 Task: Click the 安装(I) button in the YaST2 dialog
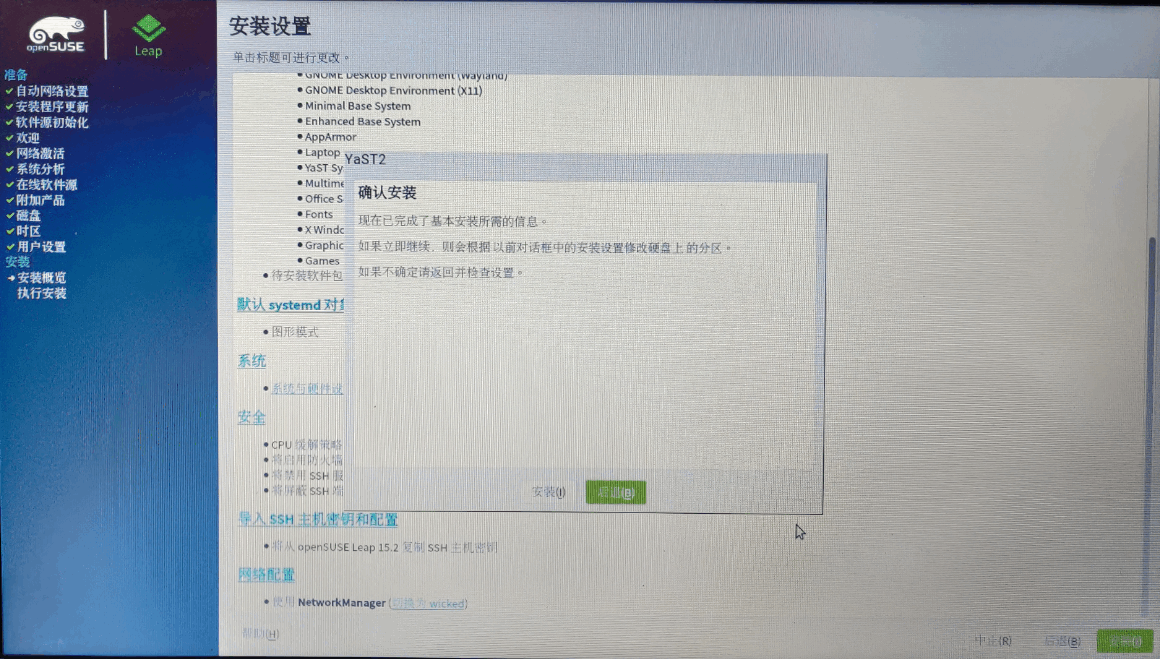point(548,493)
